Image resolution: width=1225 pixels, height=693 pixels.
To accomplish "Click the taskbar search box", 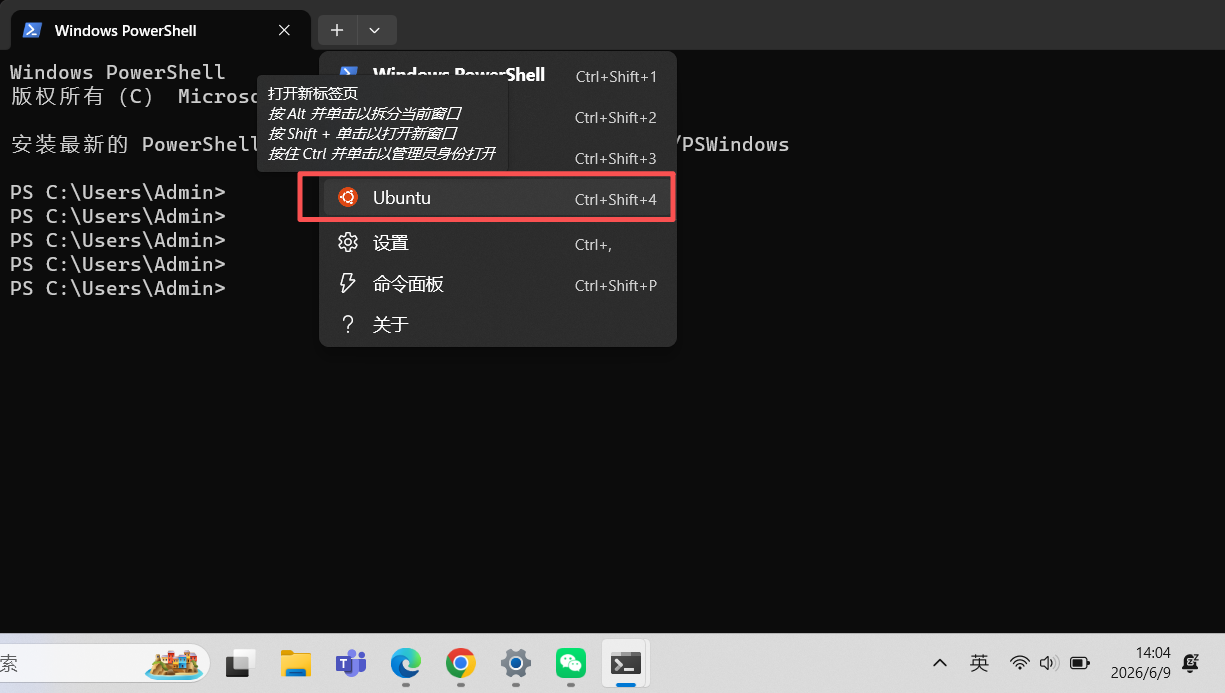I will pos(103,662).
